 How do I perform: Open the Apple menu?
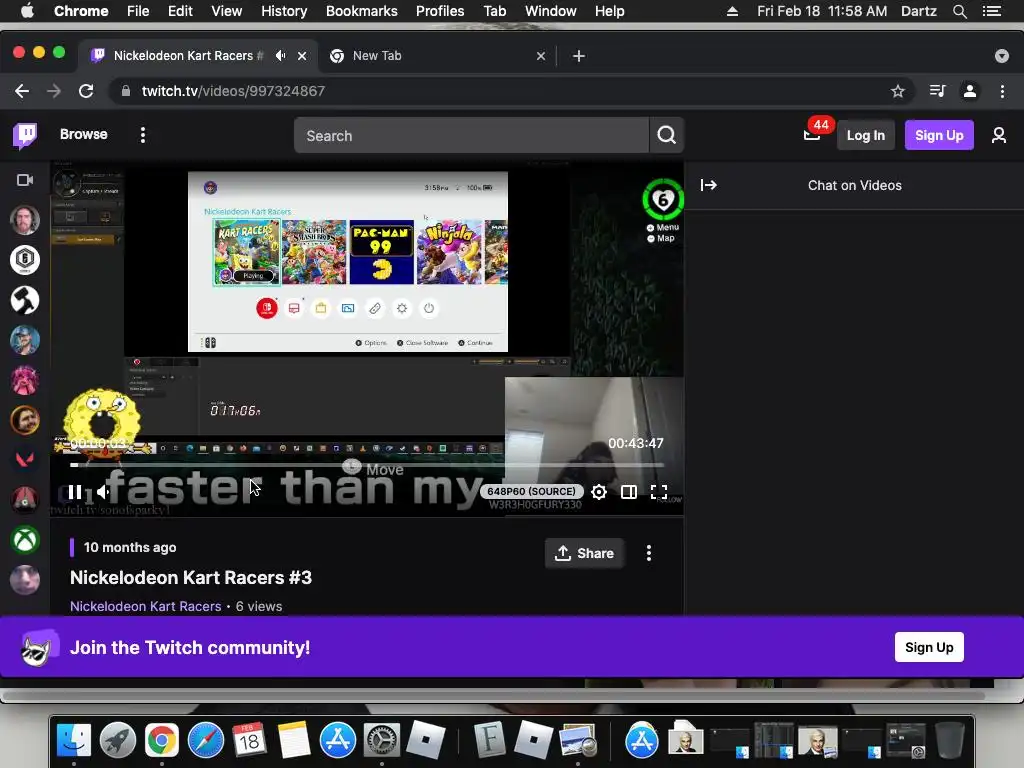click(27, 11)
